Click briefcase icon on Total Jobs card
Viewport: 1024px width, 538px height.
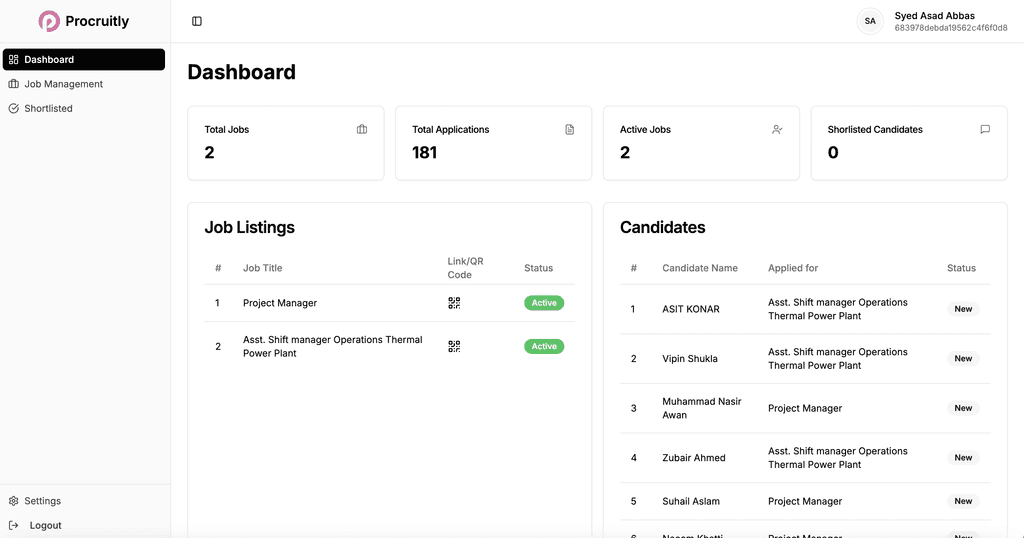tap(362, 129)
